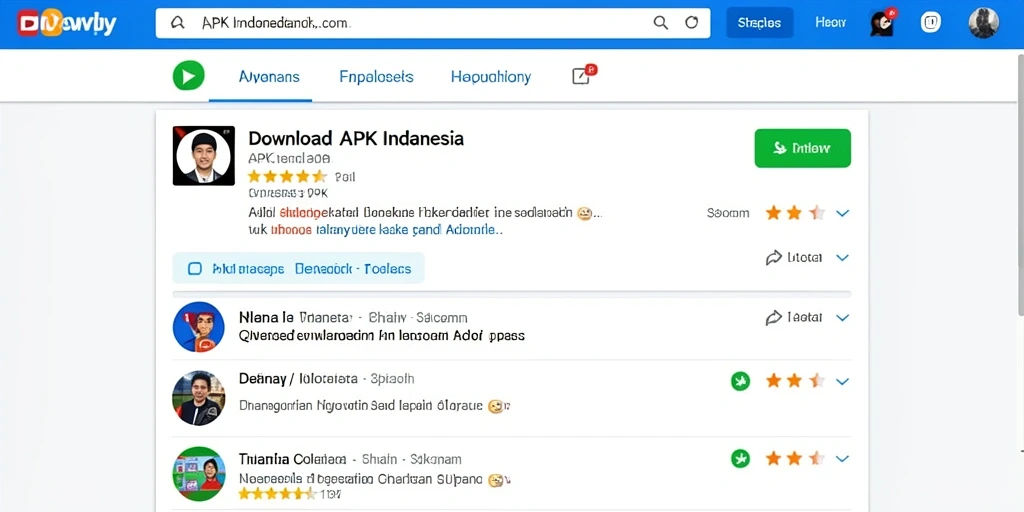Open the Heow link in the header
This screenshot has height=512, width=1024.
tap(831, 22)
